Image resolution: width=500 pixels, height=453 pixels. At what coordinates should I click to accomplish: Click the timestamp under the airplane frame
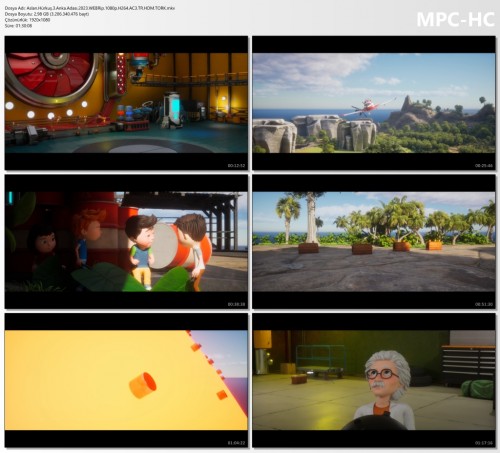click(484, 166)
